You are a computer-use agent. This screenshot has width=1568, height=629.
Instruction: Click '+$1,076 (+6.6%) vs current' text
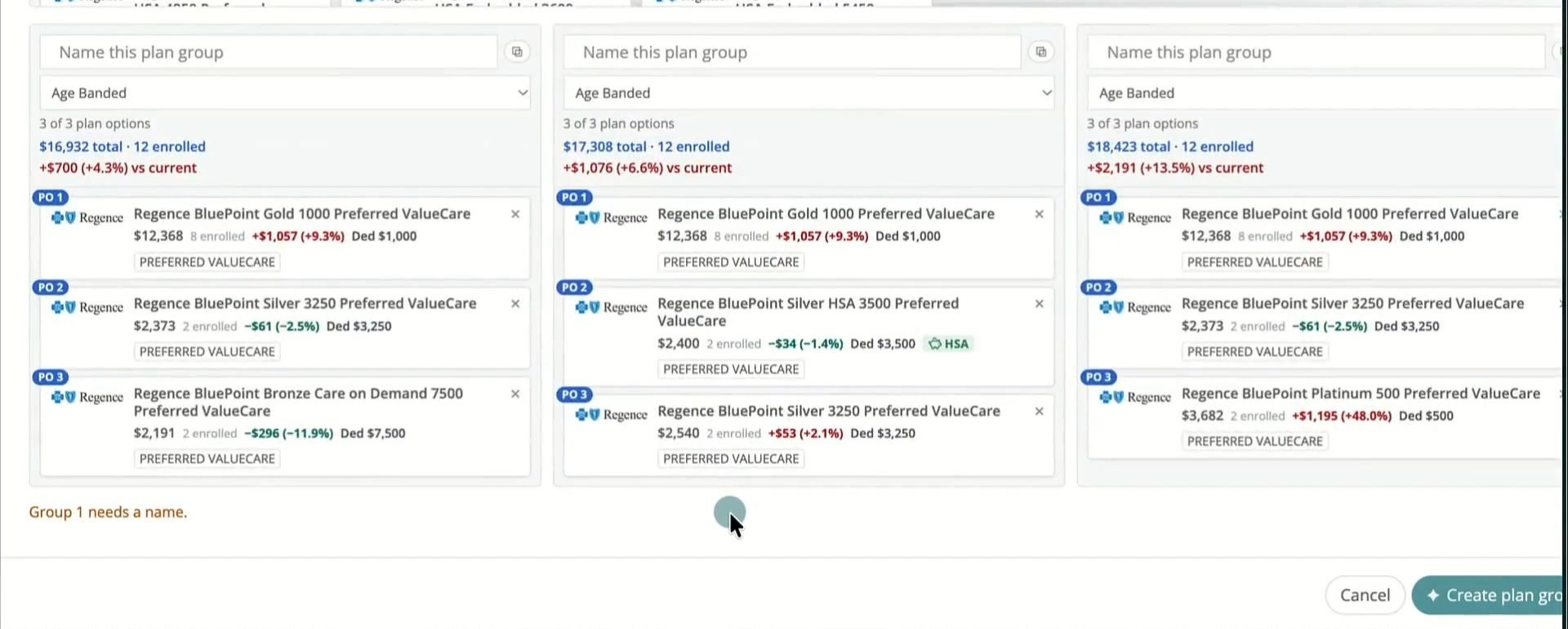pos(647,168)
